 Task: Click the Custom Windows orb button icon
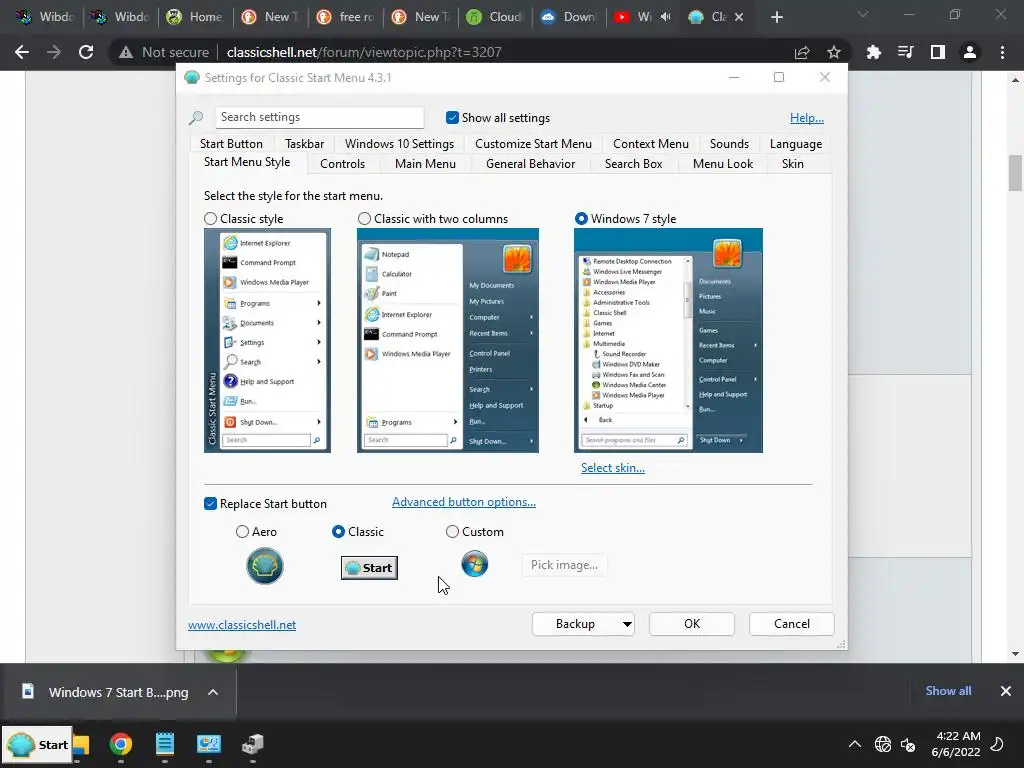[474, 564]
